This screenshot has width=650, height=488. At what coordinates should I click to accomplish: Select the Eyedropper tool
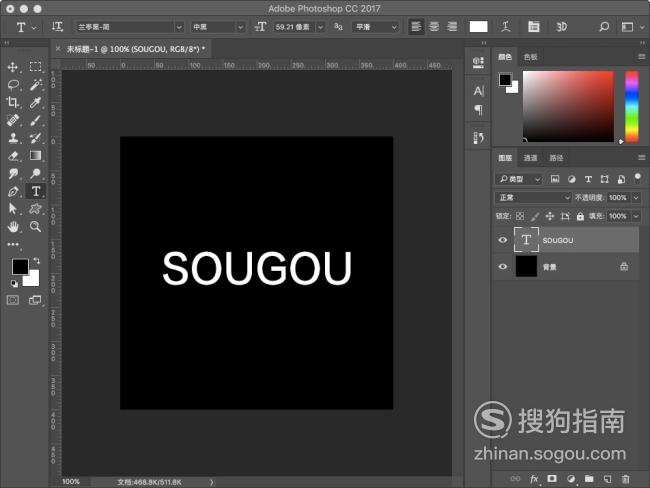(x=35, y=102)
